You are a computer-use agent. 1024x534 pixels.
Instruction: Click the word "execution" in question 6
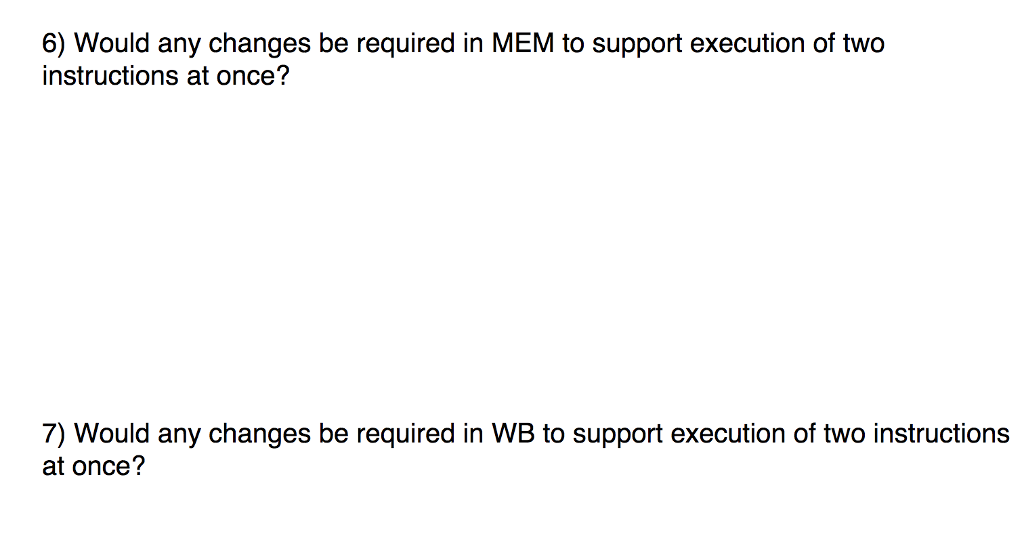tap(747, 43)
